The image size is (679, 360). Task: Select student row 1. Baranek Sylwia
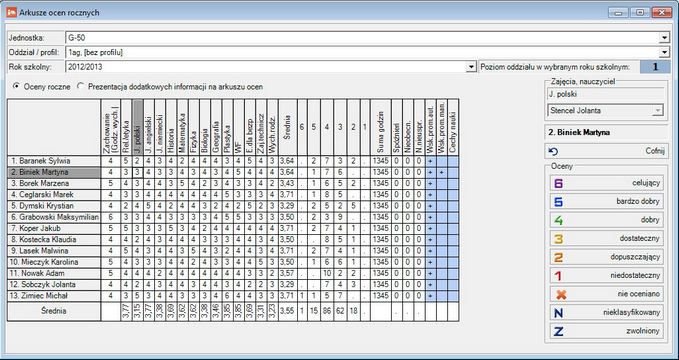click(54, 161)
